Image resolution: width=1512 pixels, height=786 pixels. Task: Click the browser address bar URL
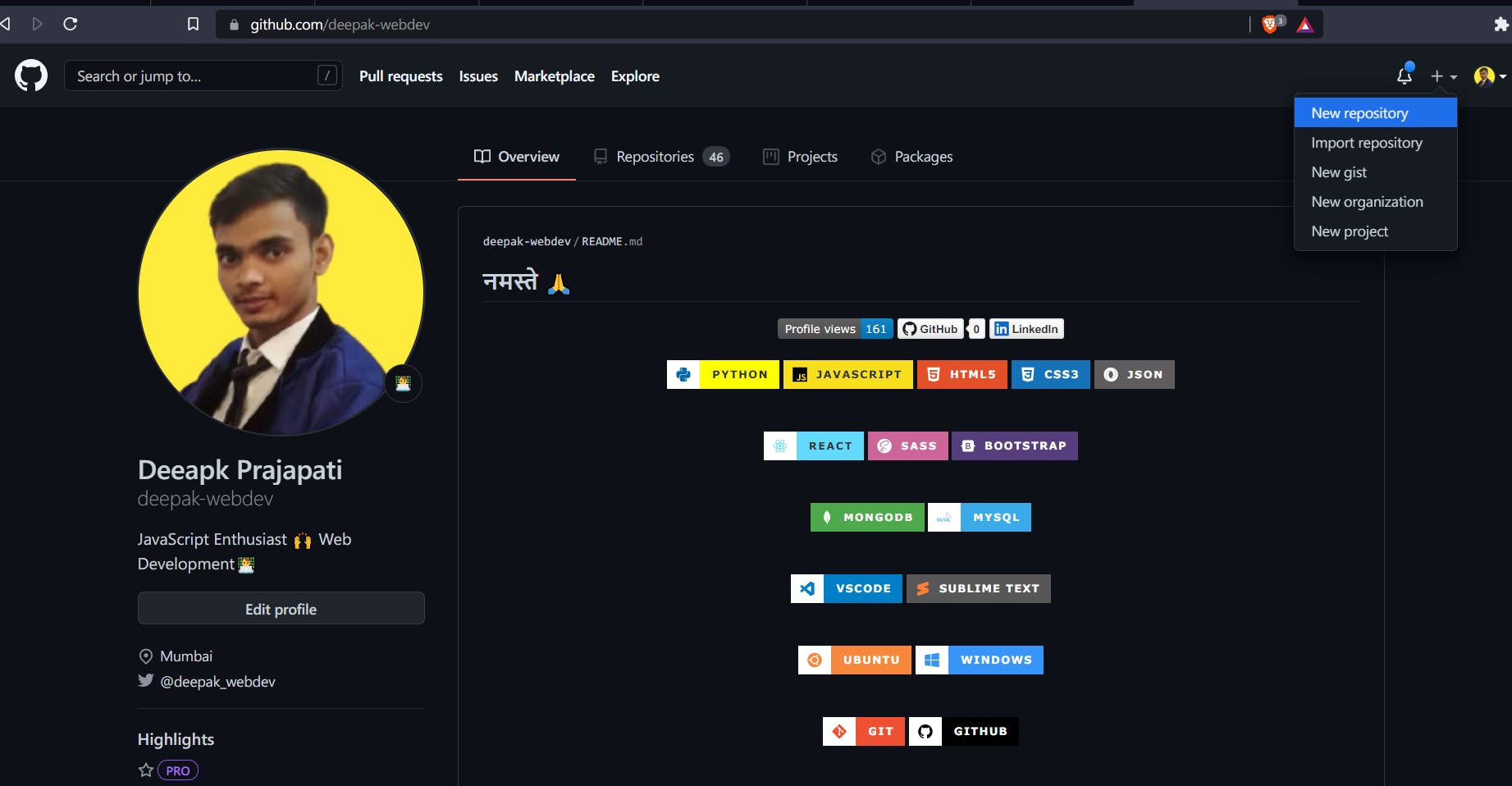340,25
